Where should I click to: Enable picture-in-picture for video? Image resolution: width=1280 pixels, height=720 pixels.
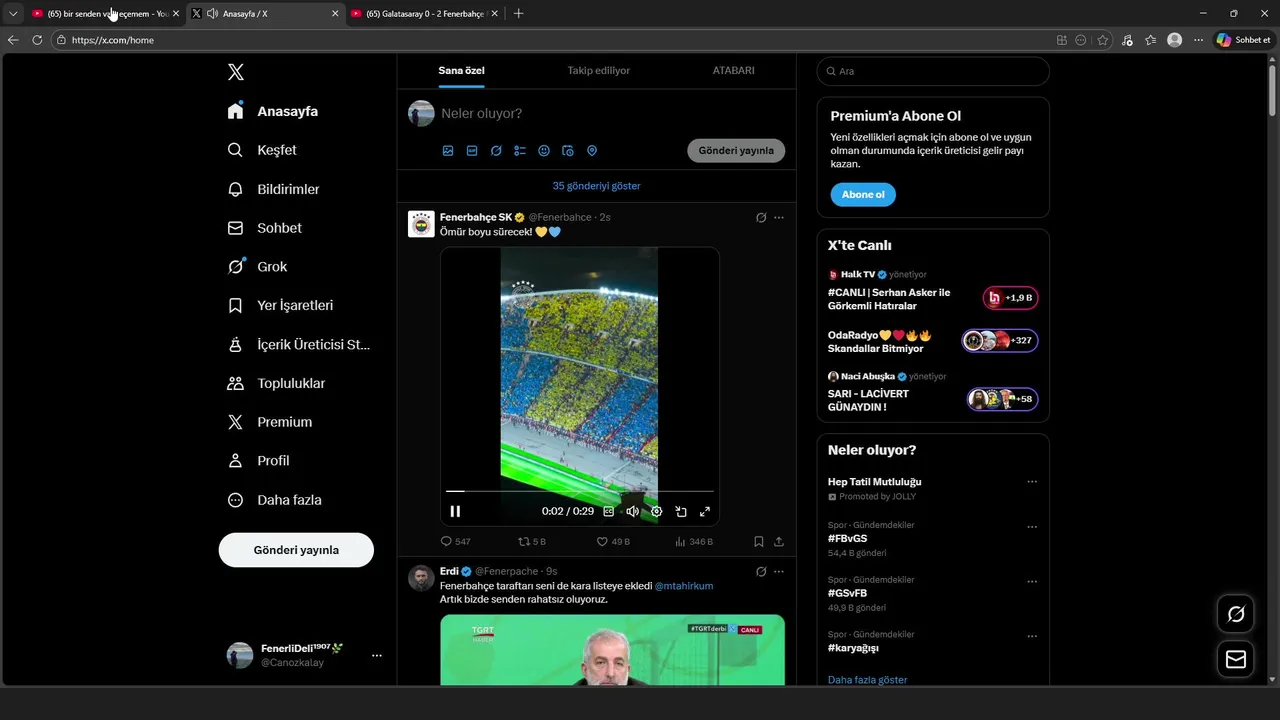[681, 511]
